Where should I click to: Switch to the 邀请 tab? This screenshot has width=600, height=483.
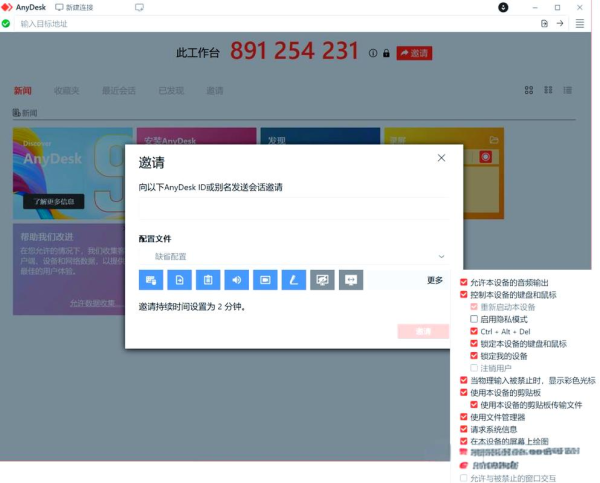tap(215, 91)
